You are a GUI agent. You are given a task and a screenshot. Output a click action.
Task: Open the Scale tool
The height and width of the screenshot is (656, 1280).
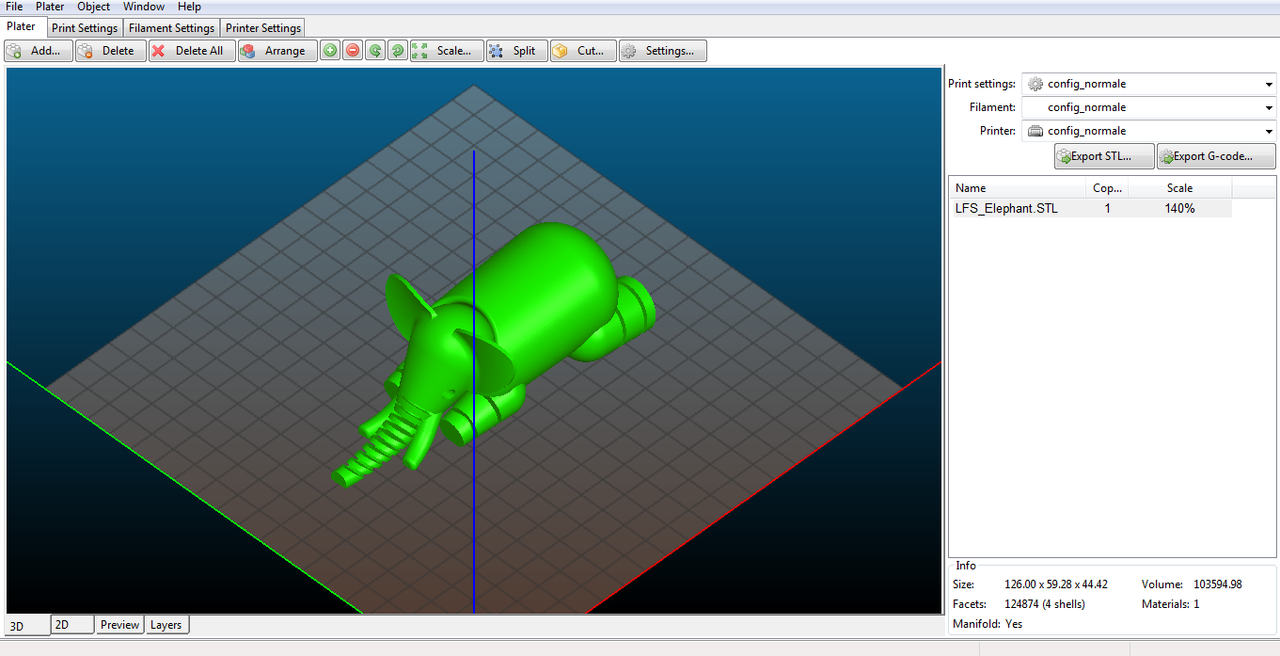(446, 51)
